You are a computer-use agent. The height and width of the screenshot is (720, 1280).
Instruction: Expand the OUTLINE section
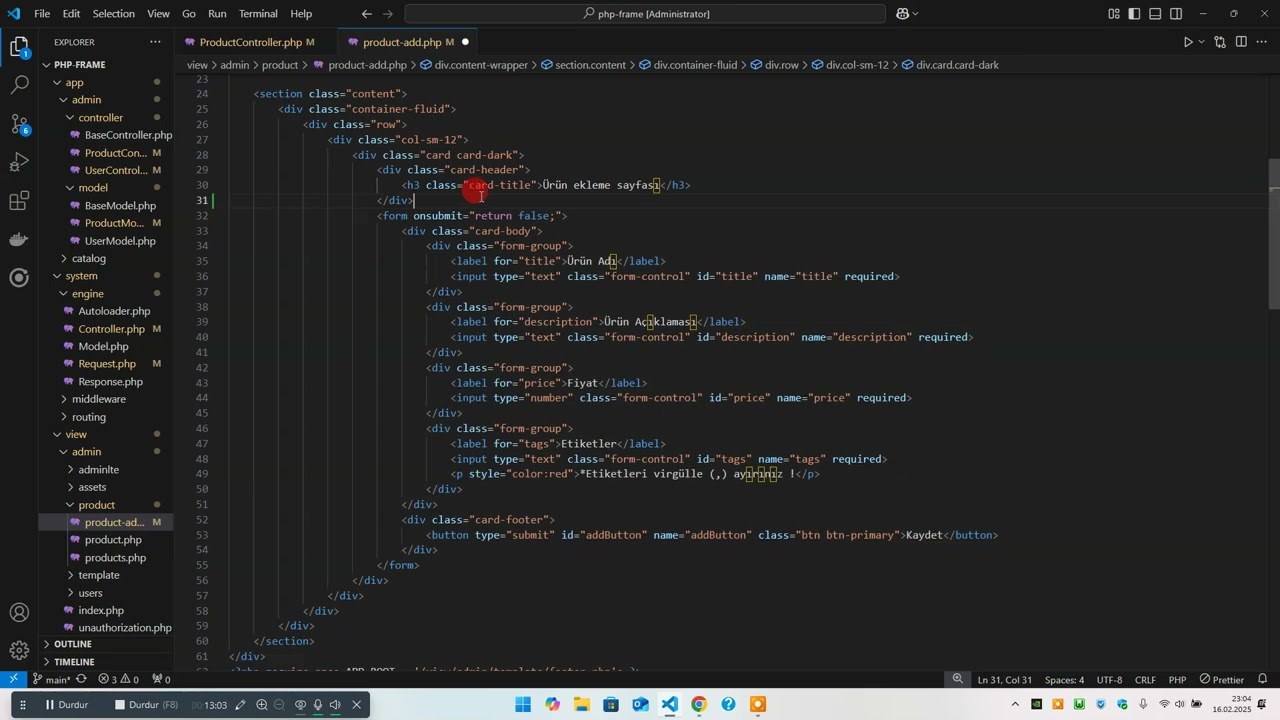tap(73, 644)
